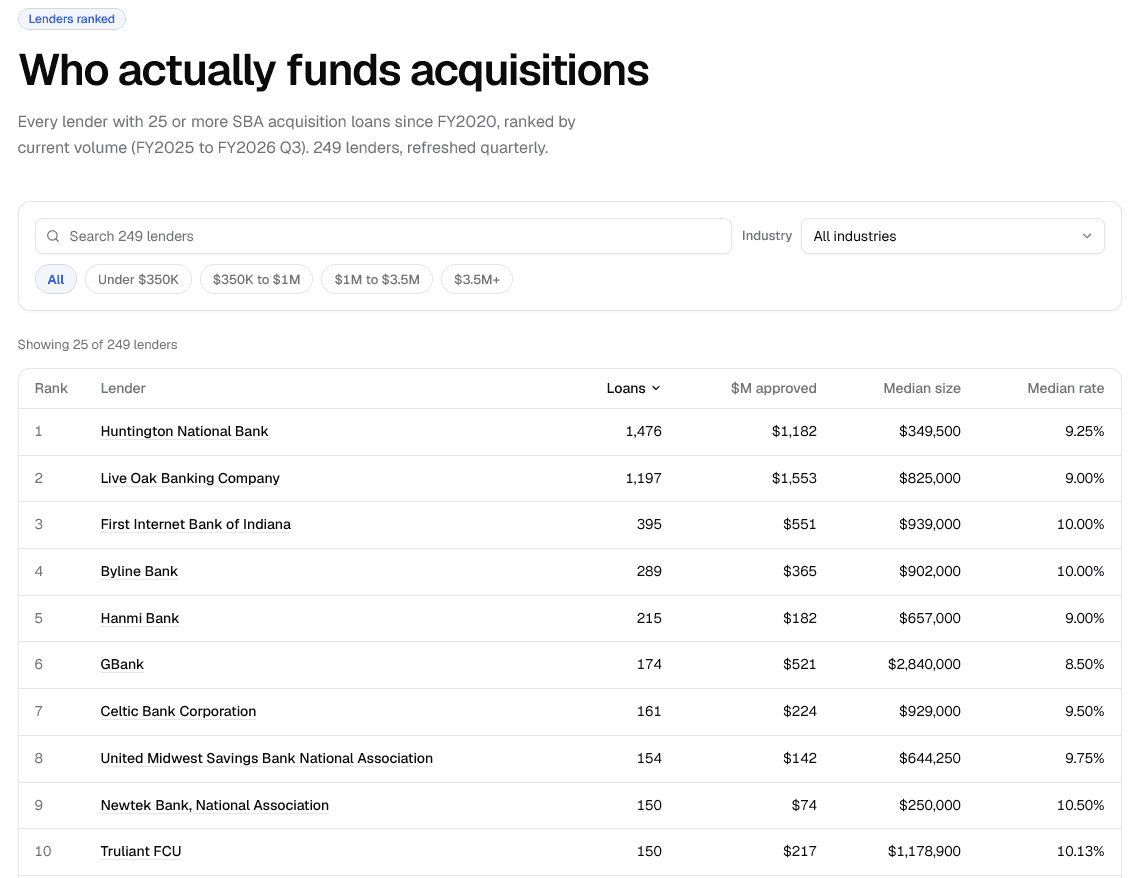Click the Loans sort arrow icon
This screenshot has height=878, width=1139.
656,389
